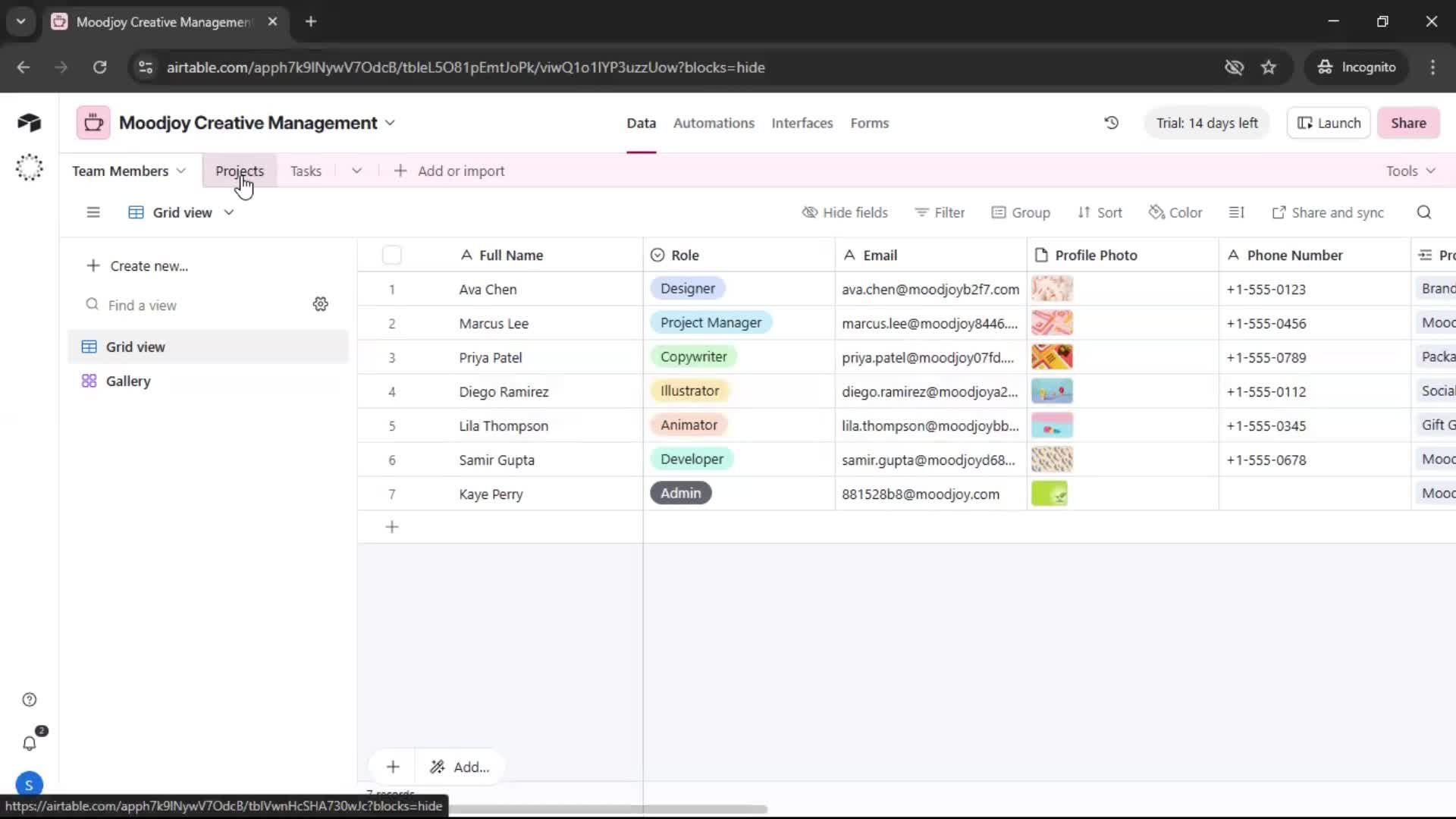Click the Add... button with wand

(460, 767)
